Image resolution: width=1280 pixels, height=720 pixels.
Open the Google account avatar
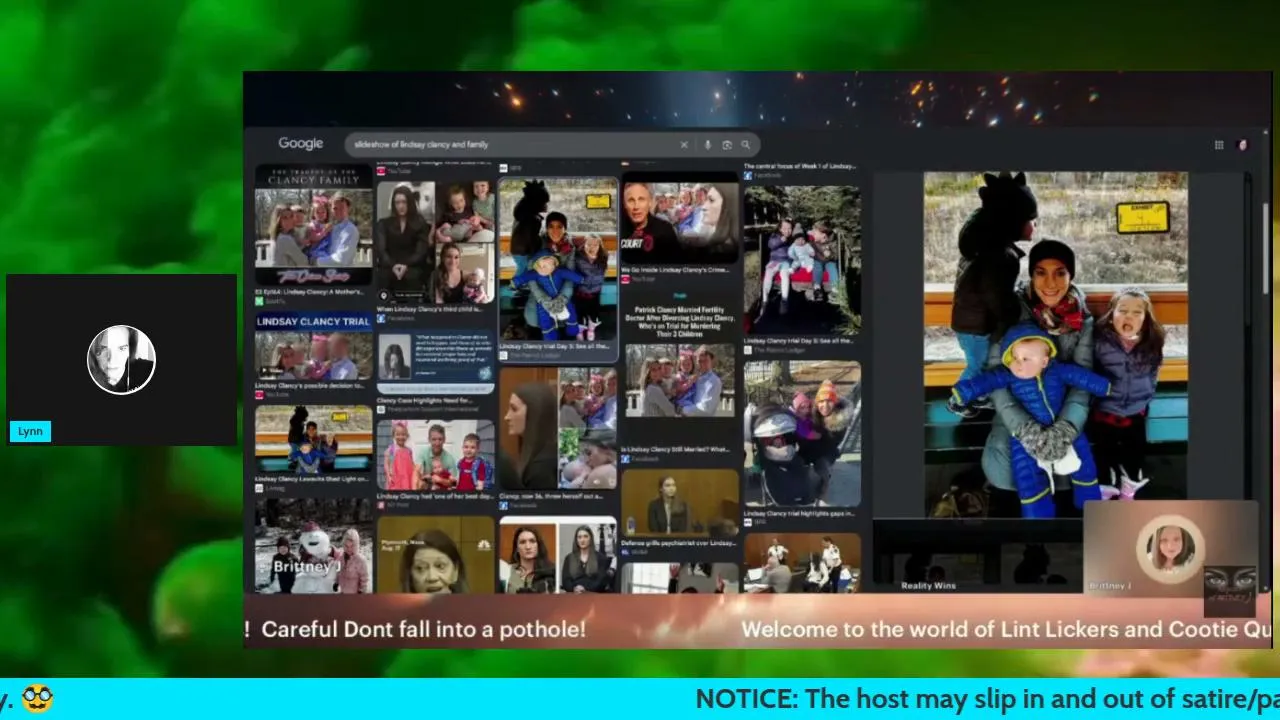point(1243,145)
